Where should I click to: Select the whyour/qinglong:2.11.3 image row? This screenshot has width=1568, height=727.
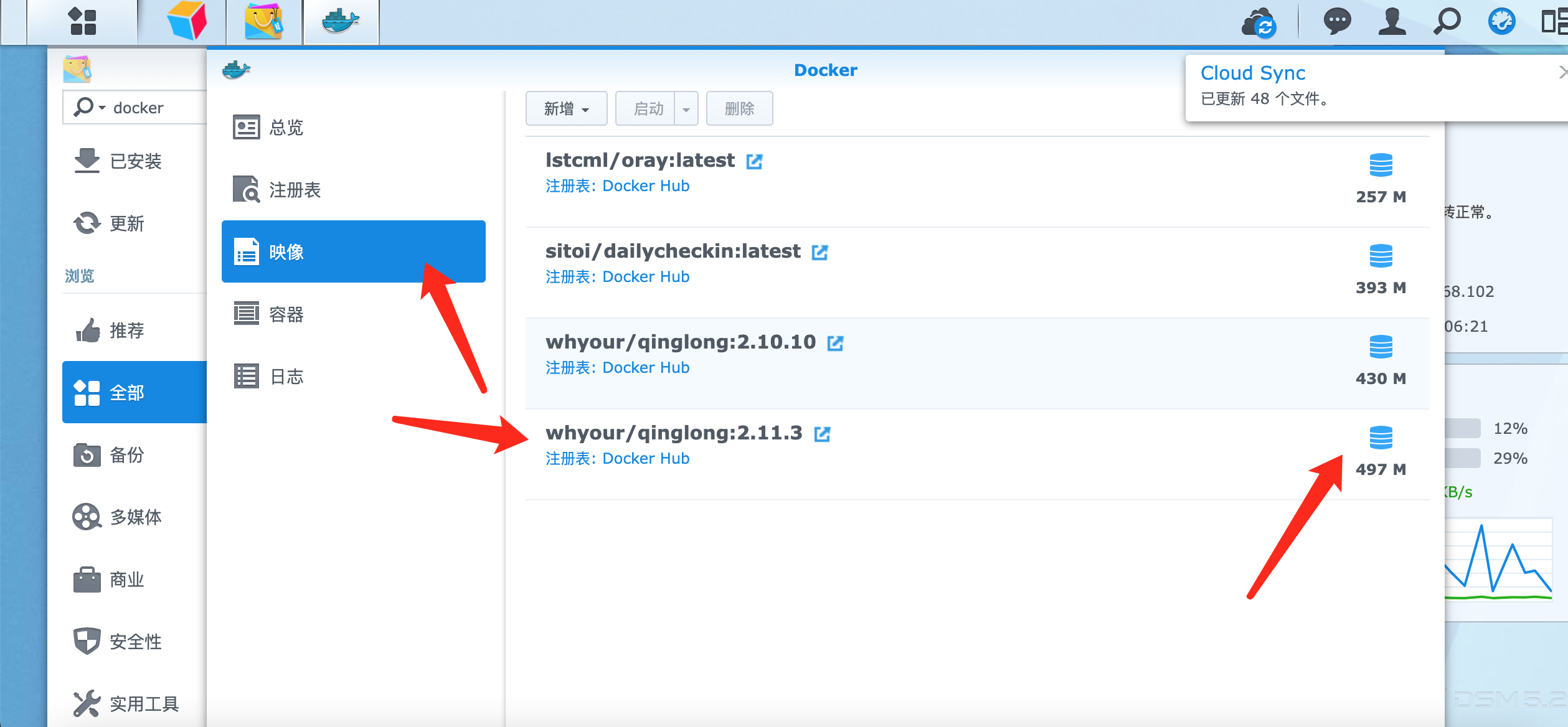tap(977, 454)
